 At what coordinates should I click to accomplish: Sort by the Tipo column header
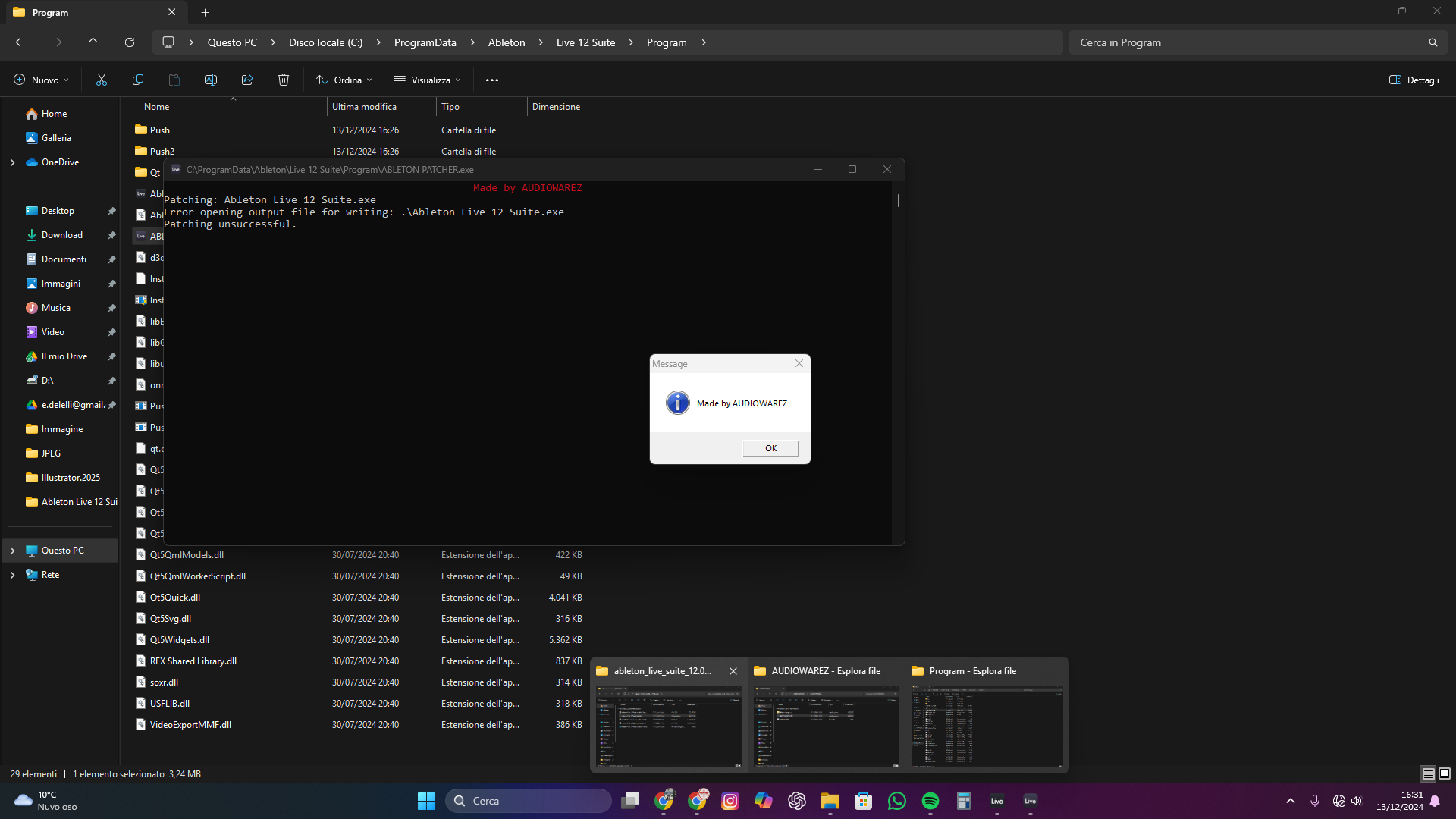pos(450,107)
